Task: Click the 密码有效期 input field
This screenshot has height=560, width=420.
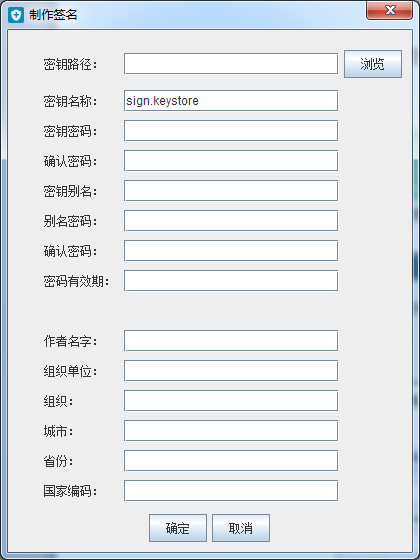Action: click(231, 281)
